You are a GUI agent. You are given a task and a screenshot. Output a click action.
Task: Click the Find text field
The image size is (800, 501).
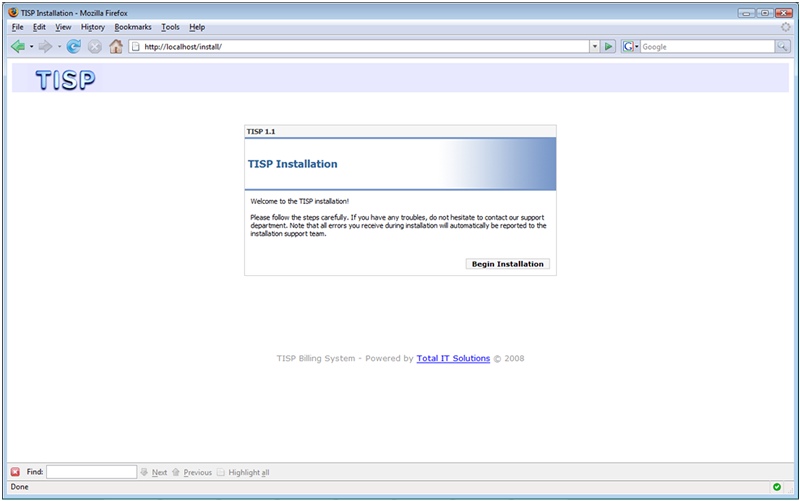pyautogui.click(x=91, y=472)
